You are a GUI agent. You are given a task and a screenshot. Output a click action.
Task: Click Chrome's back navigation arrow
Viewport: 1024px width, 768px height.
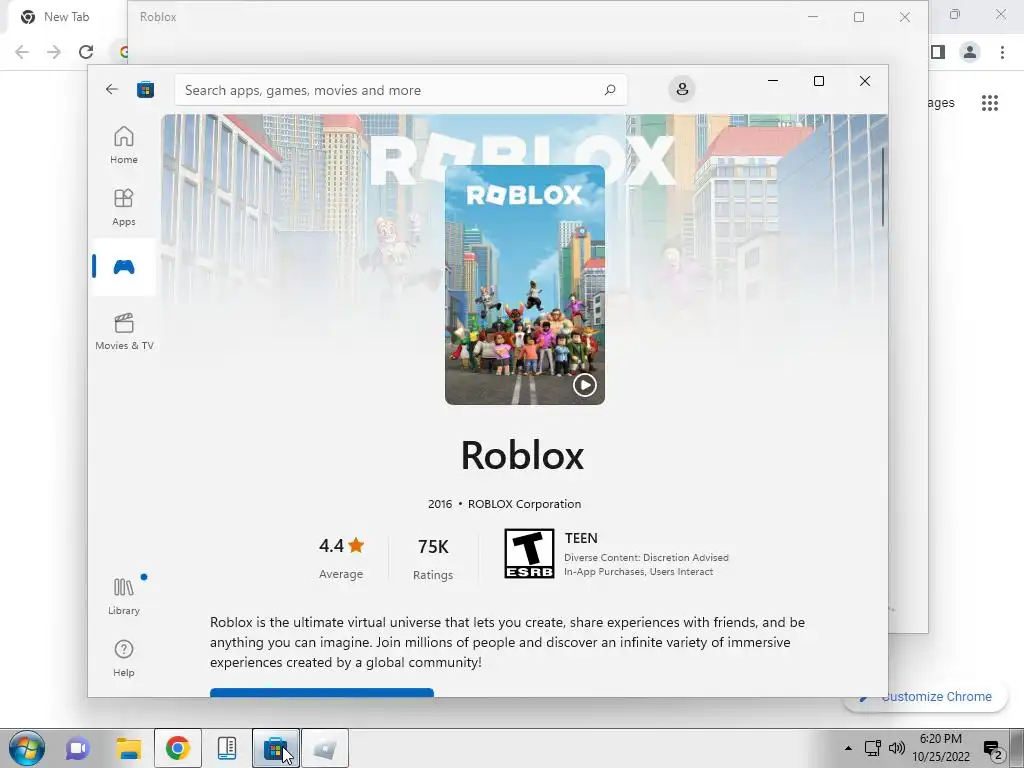point(22,52)
